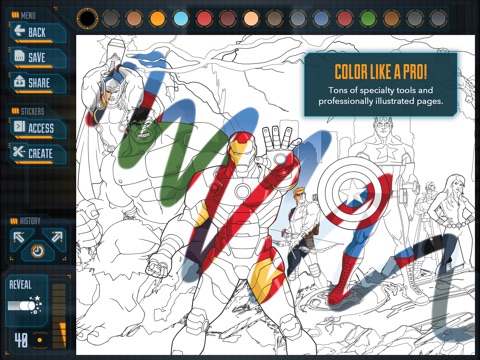
Task: Share the artwork
Action: [37, 83]
